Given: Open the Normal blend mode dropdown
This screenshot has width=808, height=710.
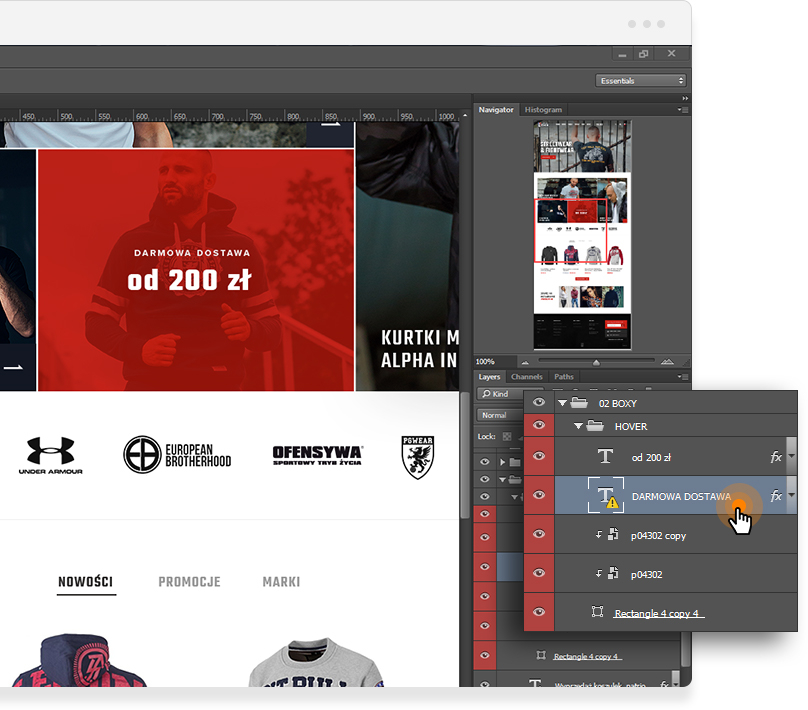Looking at the screenshot, I should coord(500,415).
